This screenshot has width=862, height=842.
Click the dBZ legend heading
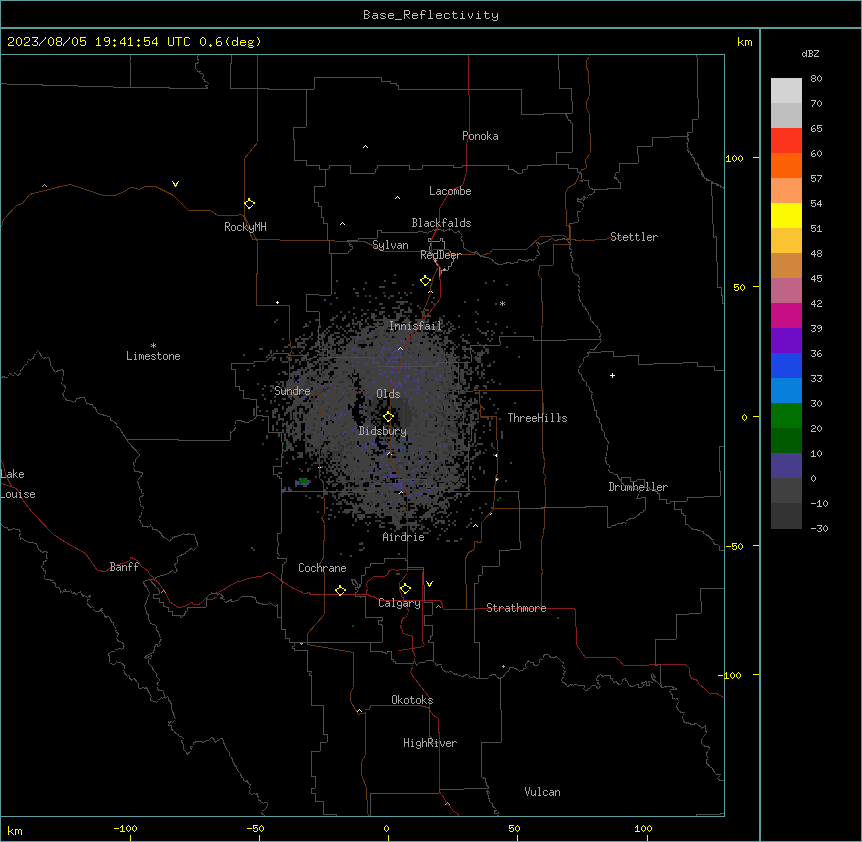click(x=810, y=53)
